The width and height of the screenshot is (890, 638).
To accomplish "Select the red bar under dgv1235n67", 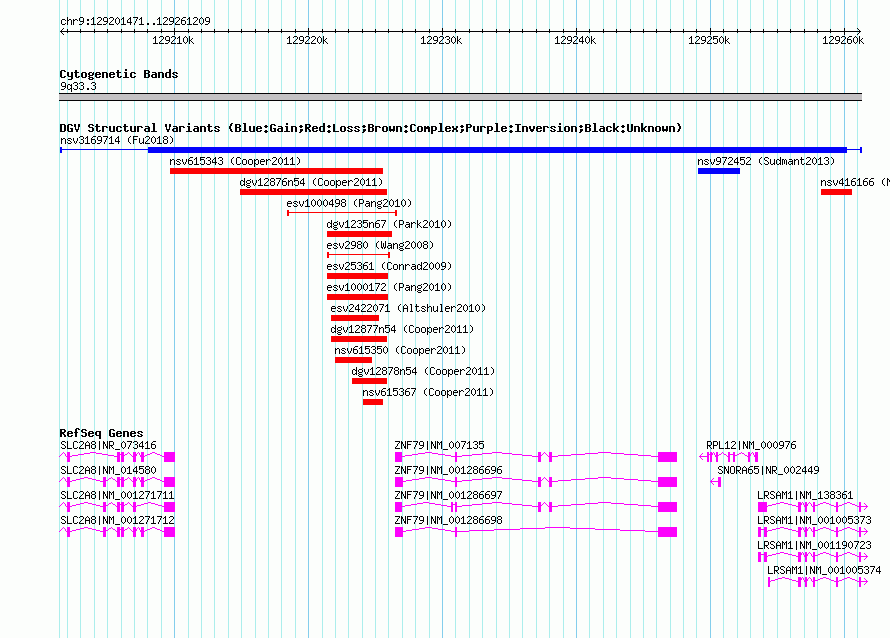I will [x=359, y=234].
